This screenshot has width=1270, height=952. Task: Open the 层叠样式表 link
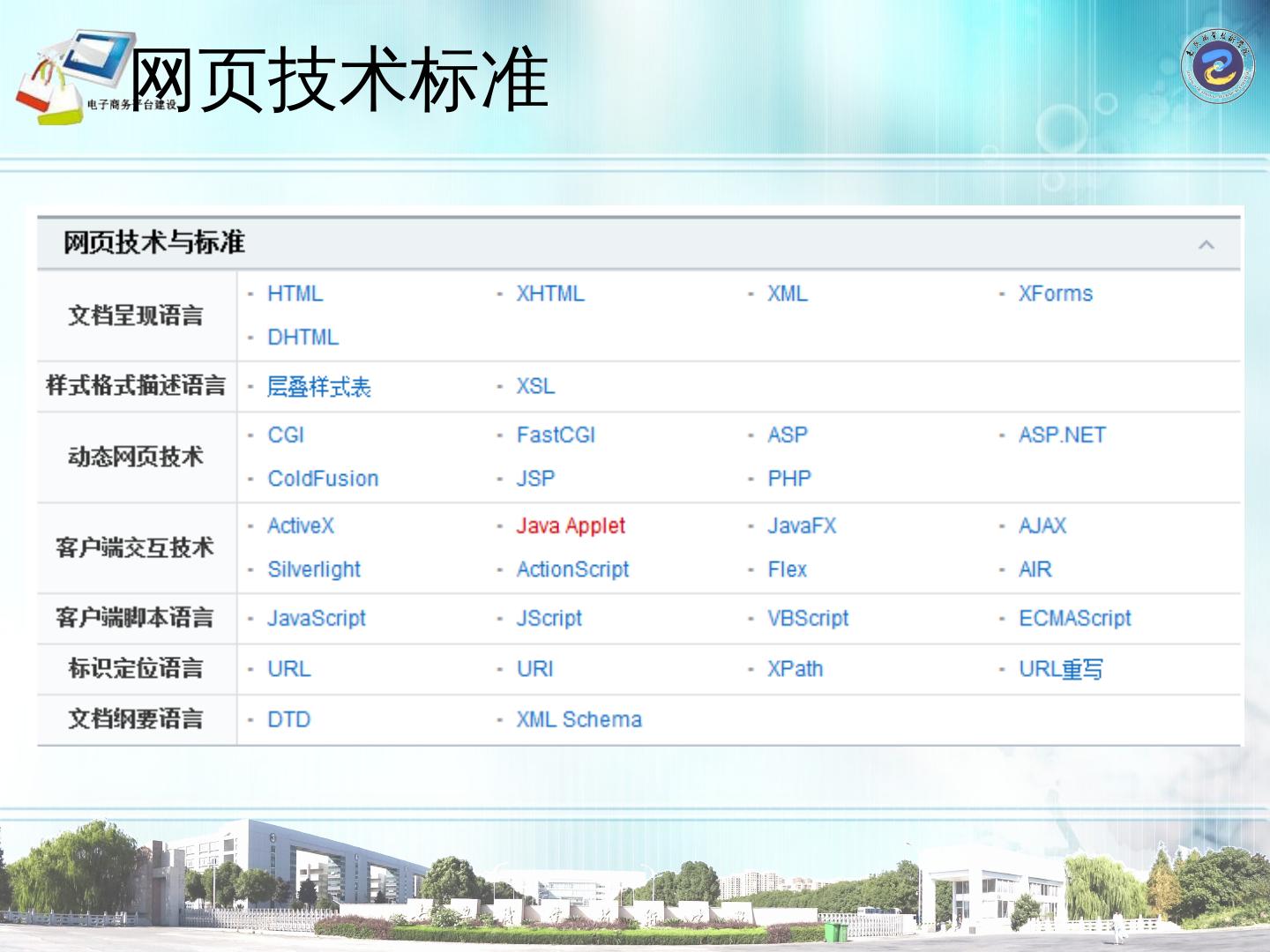click(x=318, y=387)
